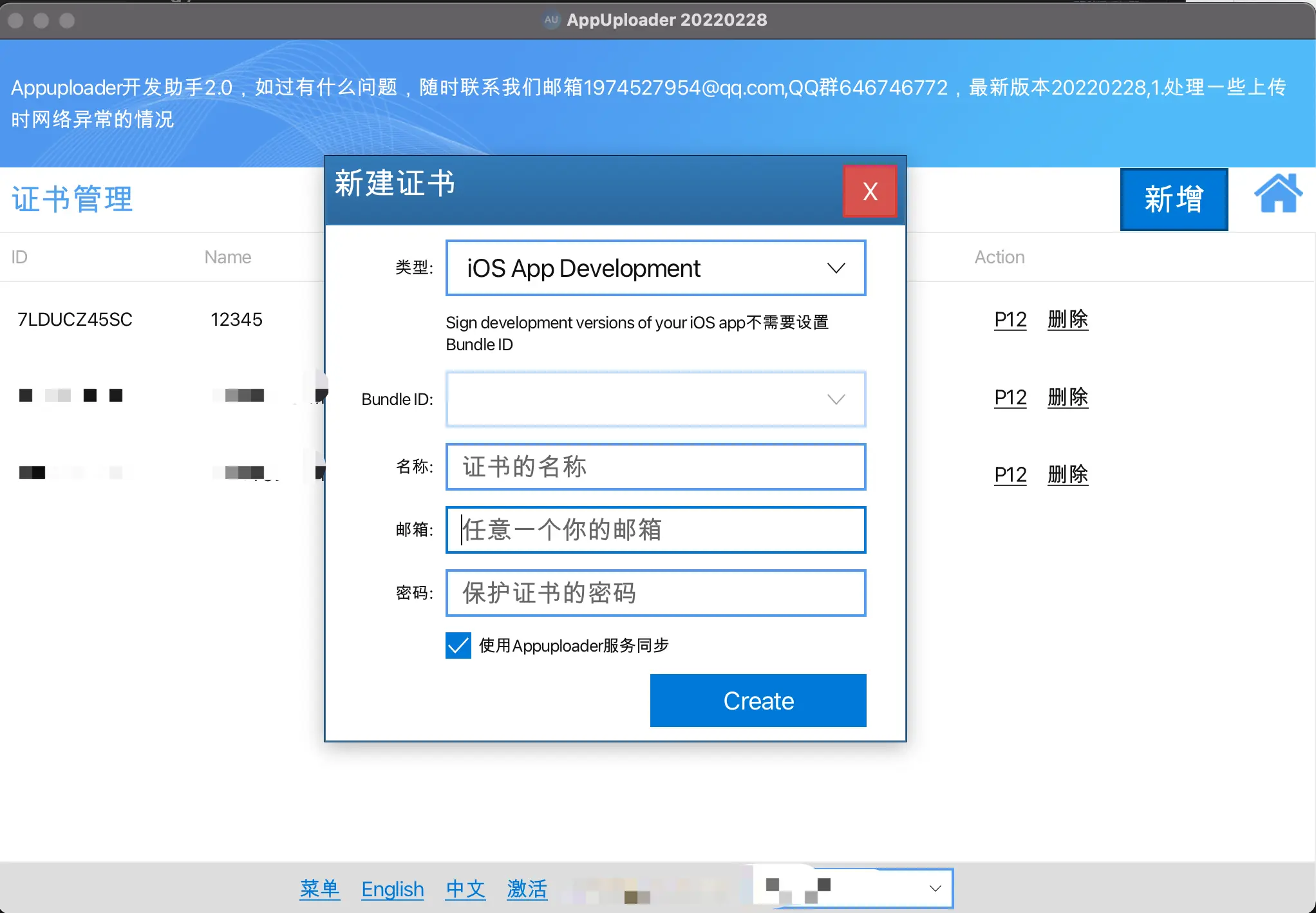Switch language to 中文
This screenshot has width=1316, height=913.
tap(465, 889)
